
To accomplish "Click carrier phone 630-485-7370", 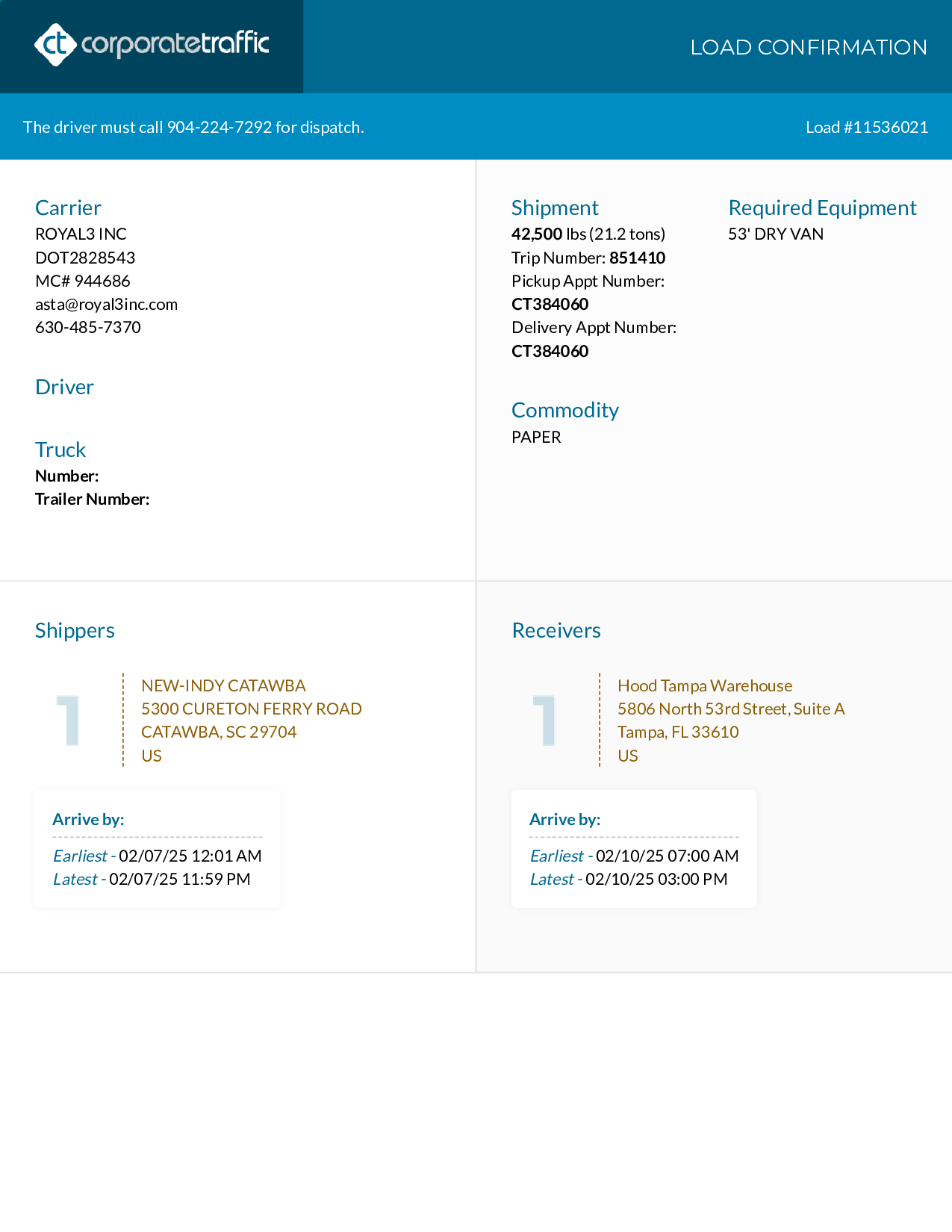I will tap(88, 327).
